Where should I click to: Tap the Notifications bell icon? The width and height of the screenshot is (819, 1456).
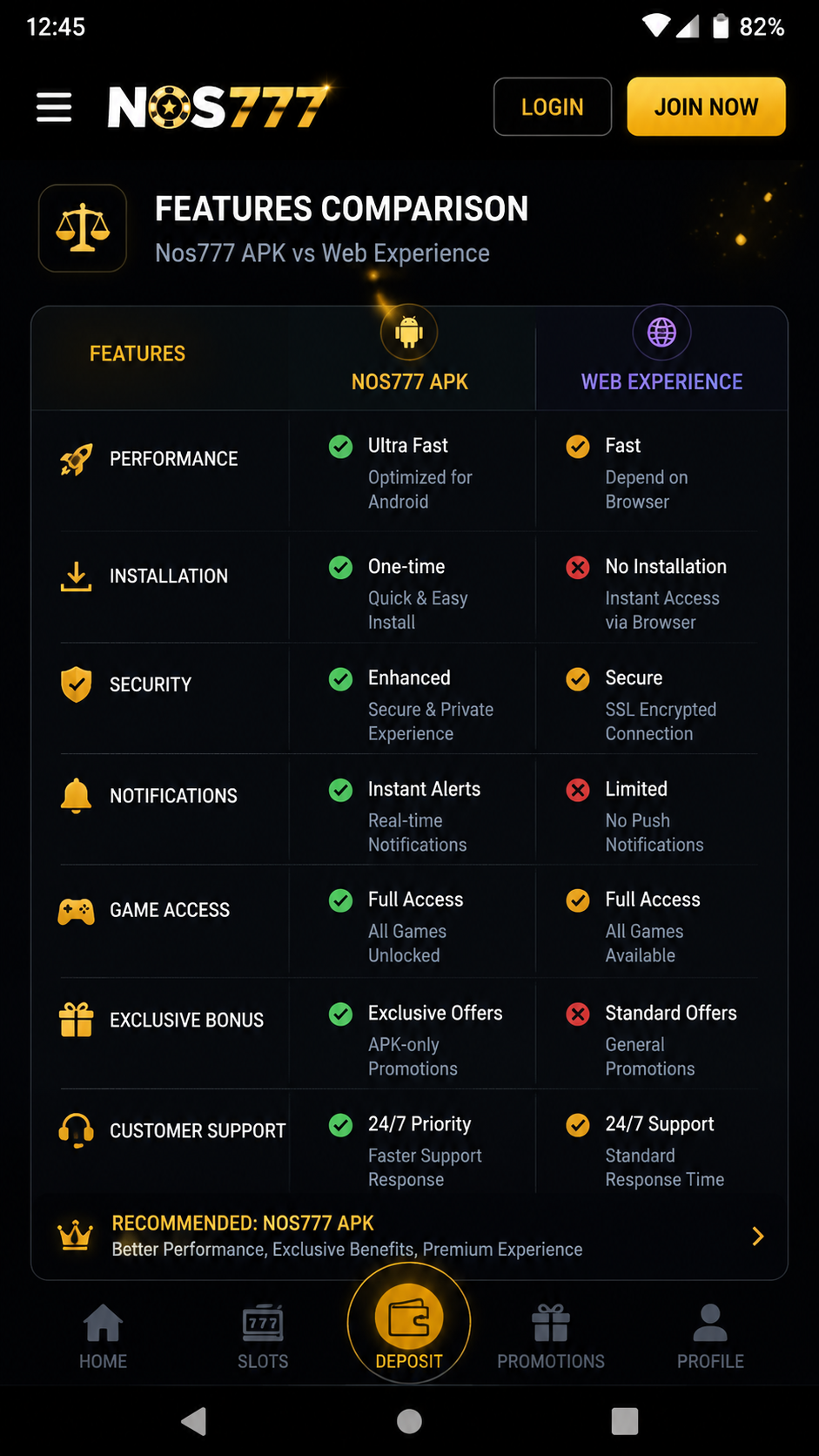[77, 795]
